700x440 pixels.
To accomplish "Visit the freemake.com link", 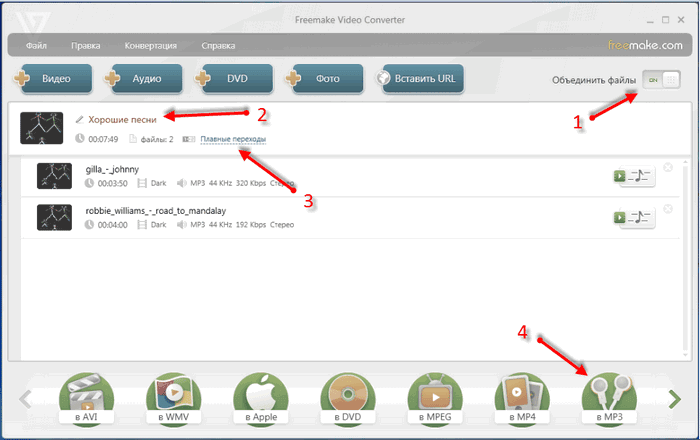I will click(x=645, y=45).
